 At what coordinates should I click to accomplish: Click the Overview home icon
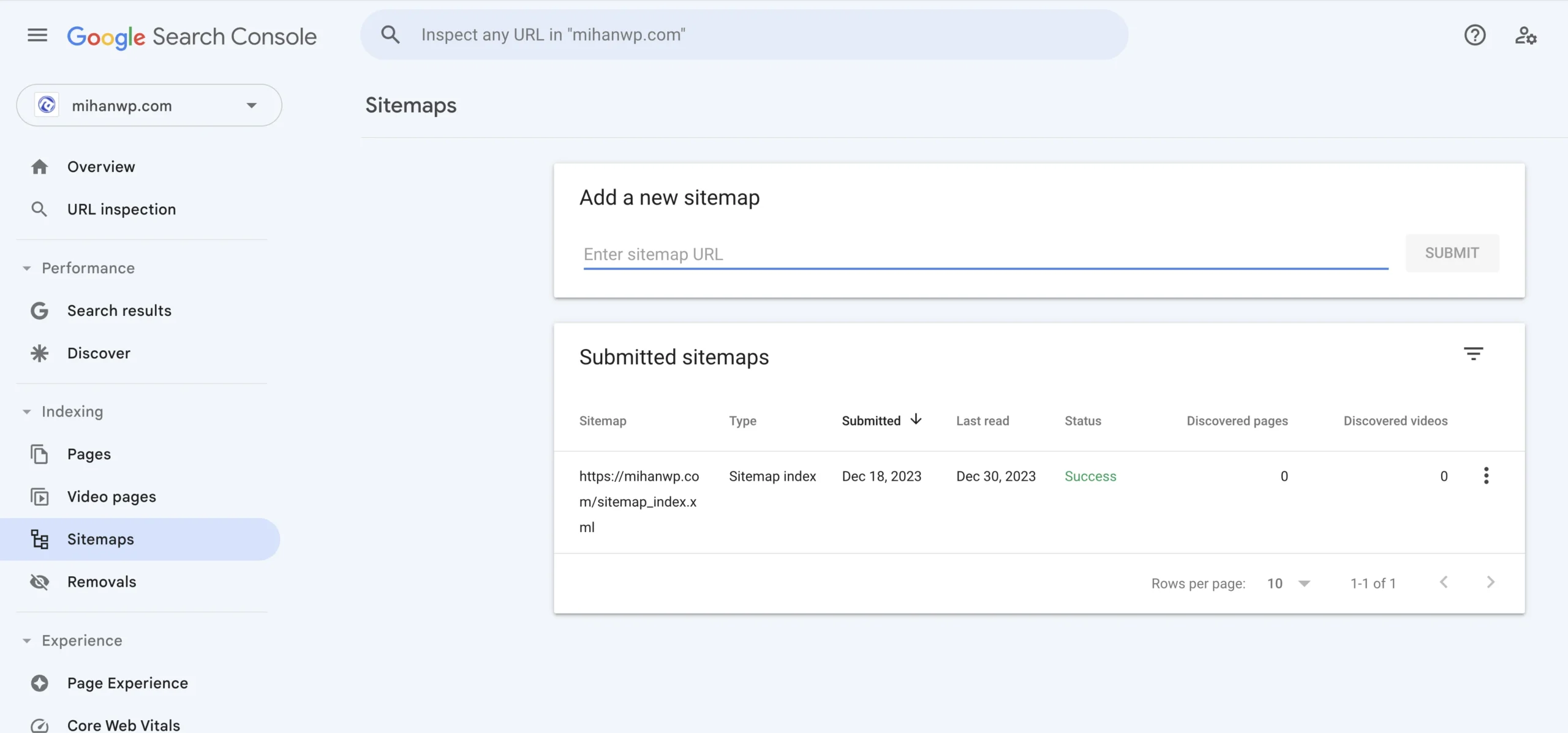(39, 167)
